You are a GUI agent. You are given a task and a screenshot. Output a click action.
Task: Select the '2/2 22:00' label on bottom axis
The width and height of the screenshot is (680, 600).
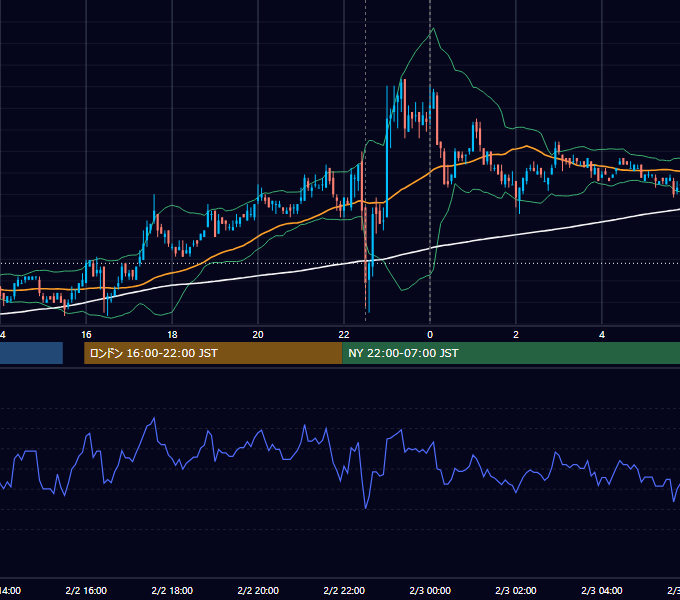[x=344, y=590]
